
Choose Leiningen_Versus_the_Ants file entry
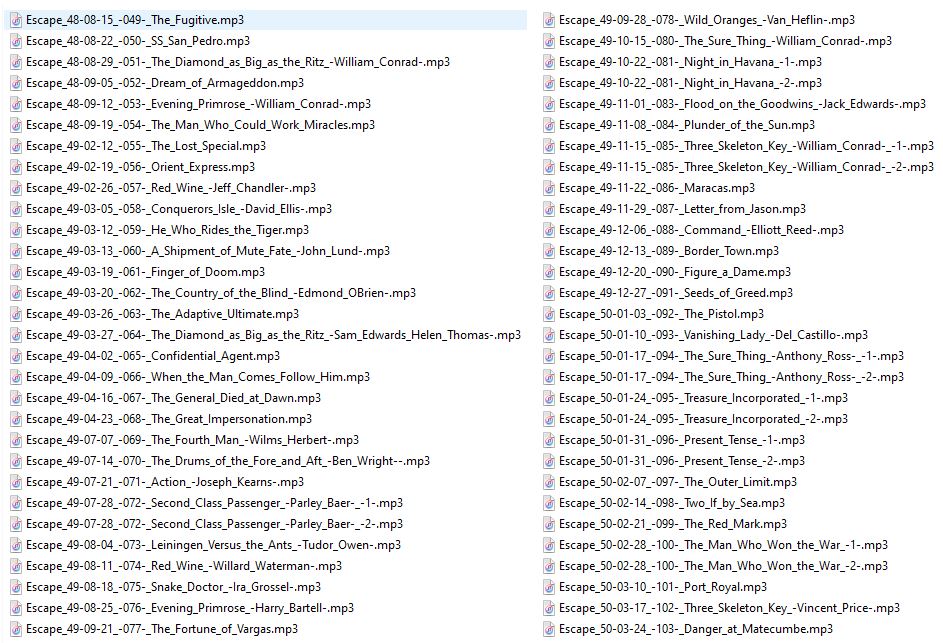click(x=213, y=545)
